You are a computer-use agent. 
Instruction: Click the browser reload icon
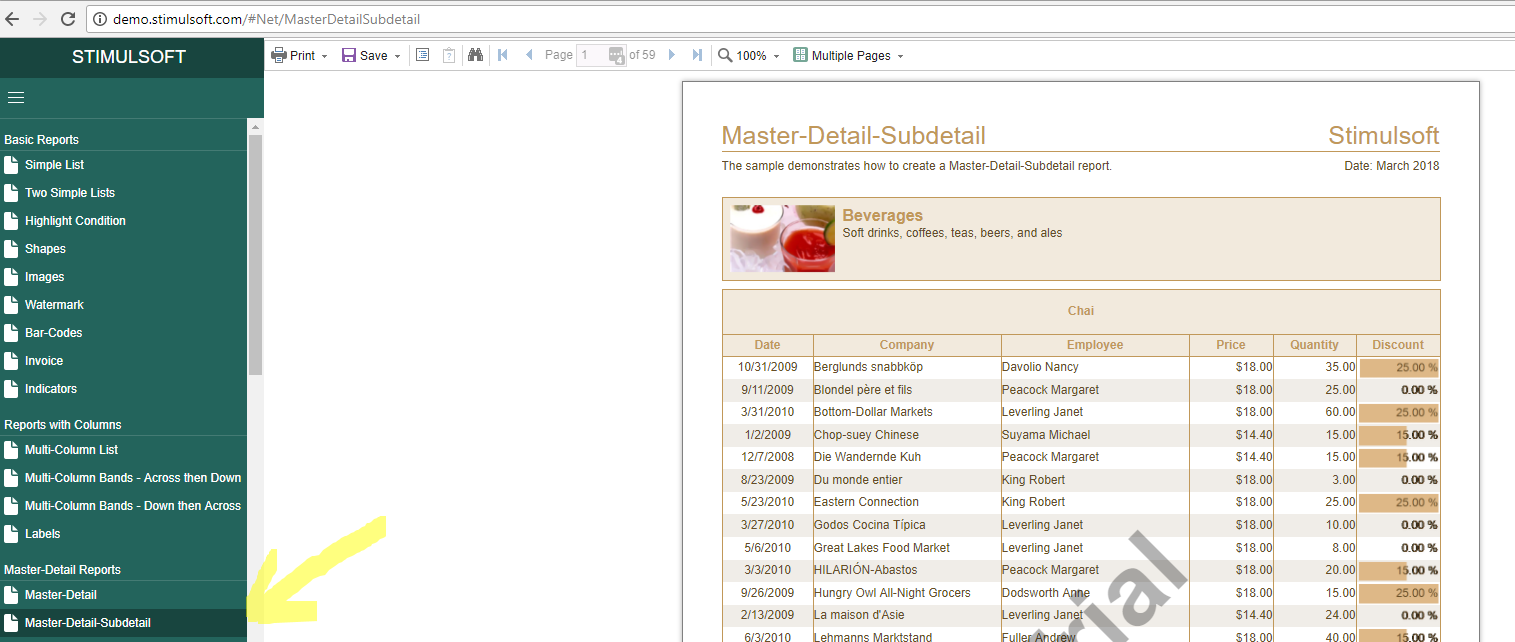(68, 19)
